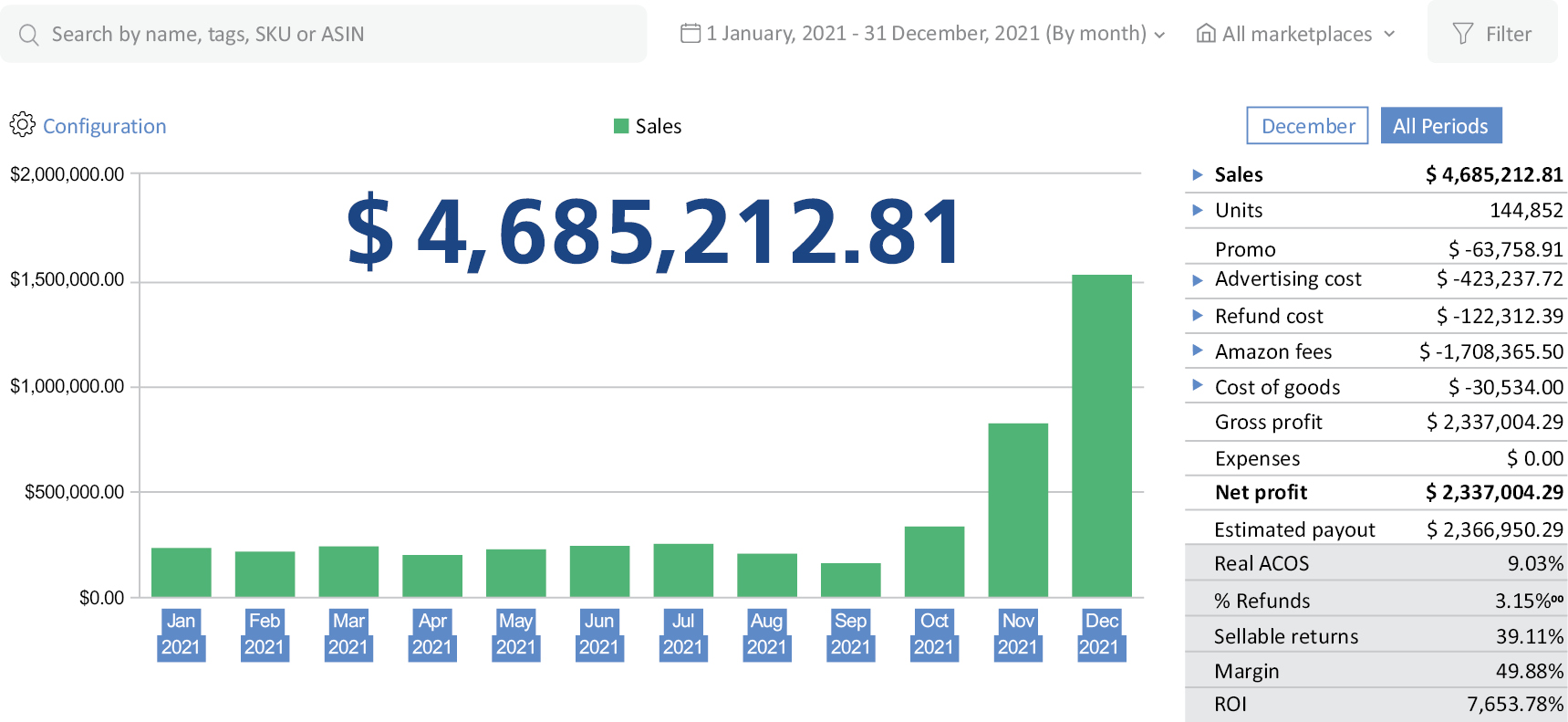Click the Expenses value $ 0.00
The height and width of the screenshot is (722, 1568).
[1535, 458]
